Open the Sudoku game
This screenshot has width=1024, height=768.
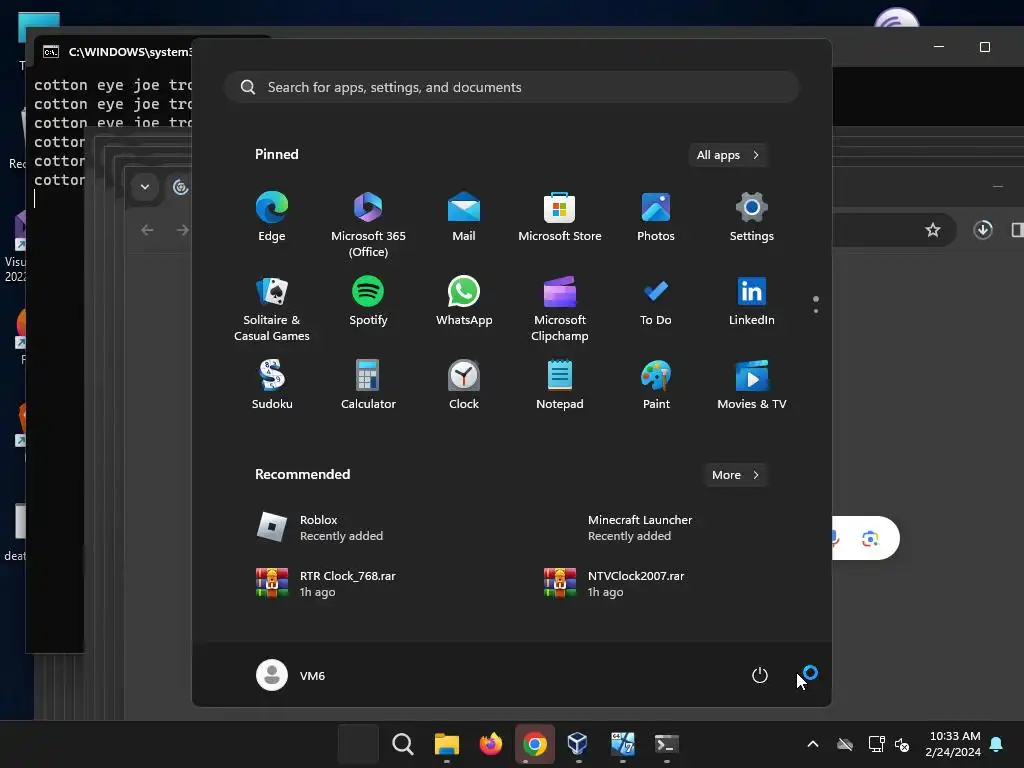coord(272,385)
